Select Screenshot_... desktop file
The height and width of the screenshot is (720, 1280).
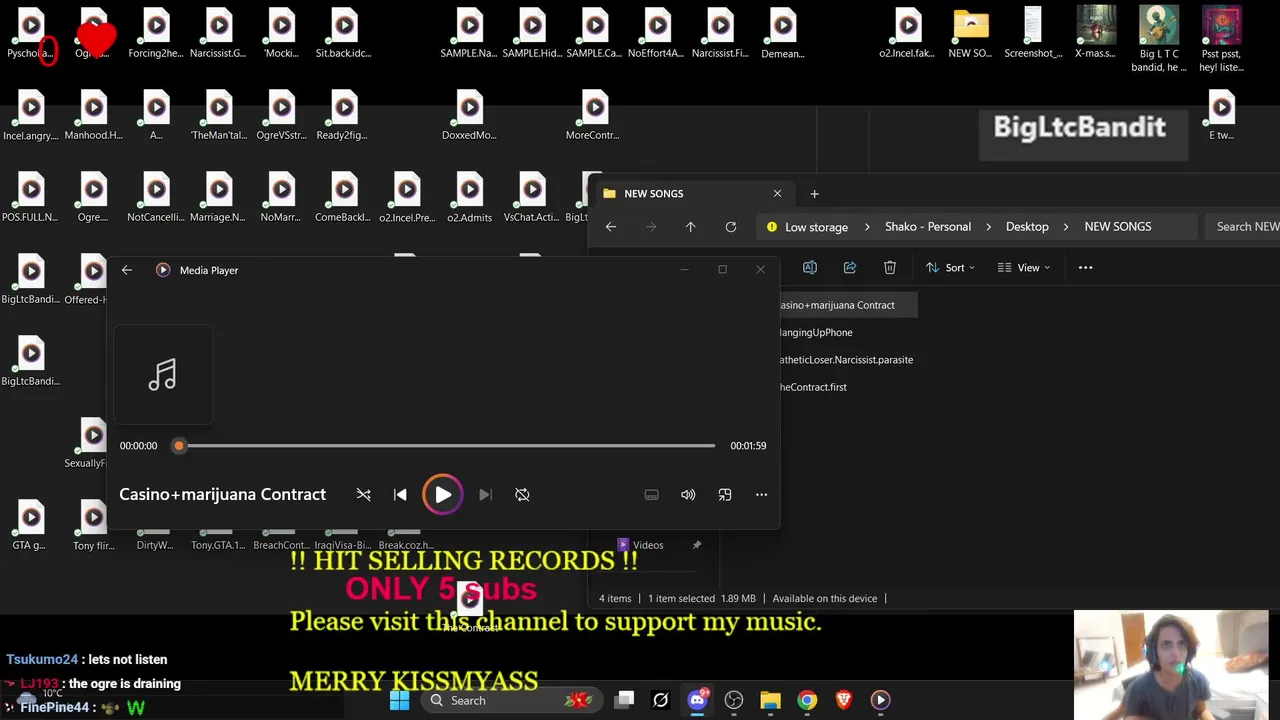1033,34
